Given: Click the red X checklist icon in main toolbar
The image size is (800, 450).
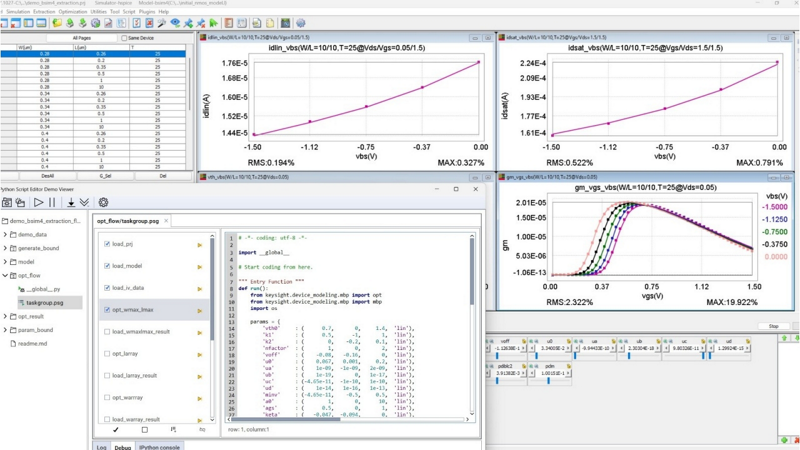Looking at the screenshot, I should point(149,23).
